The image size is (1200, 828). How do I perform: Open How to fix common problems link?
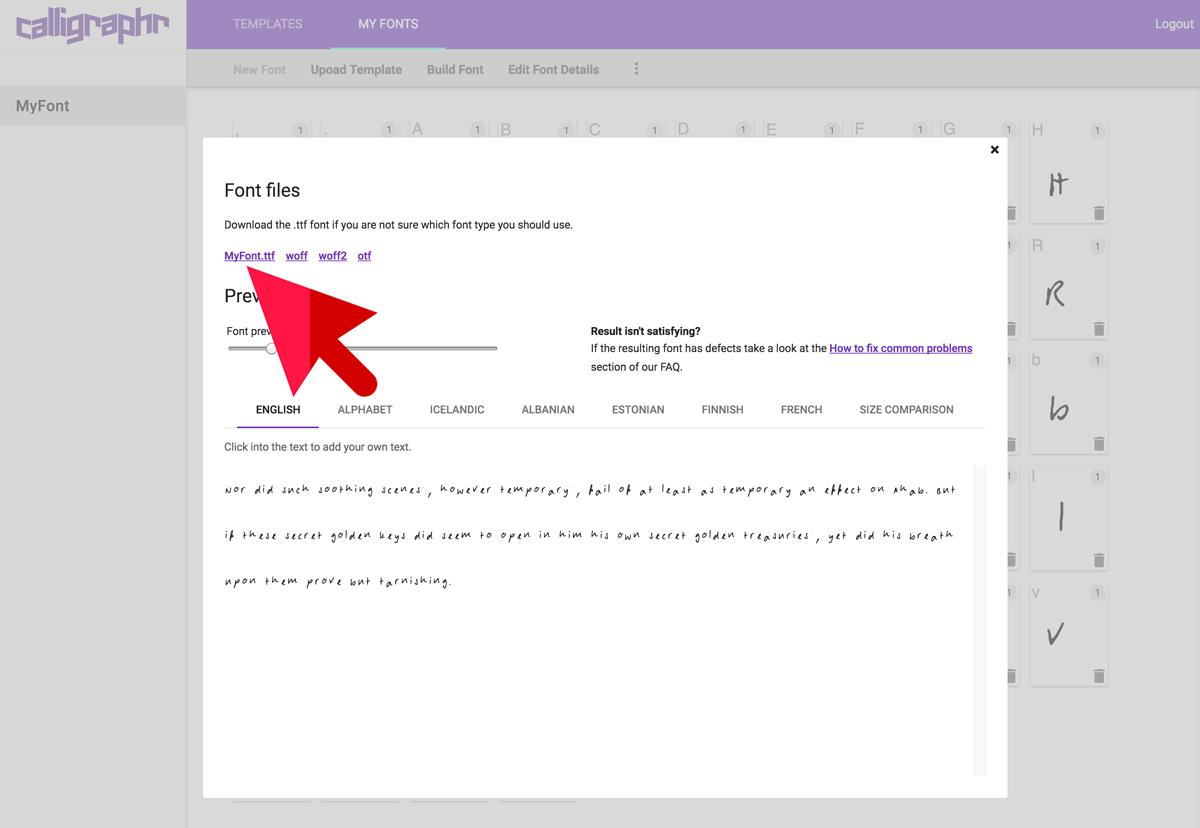tap(900, 349)
